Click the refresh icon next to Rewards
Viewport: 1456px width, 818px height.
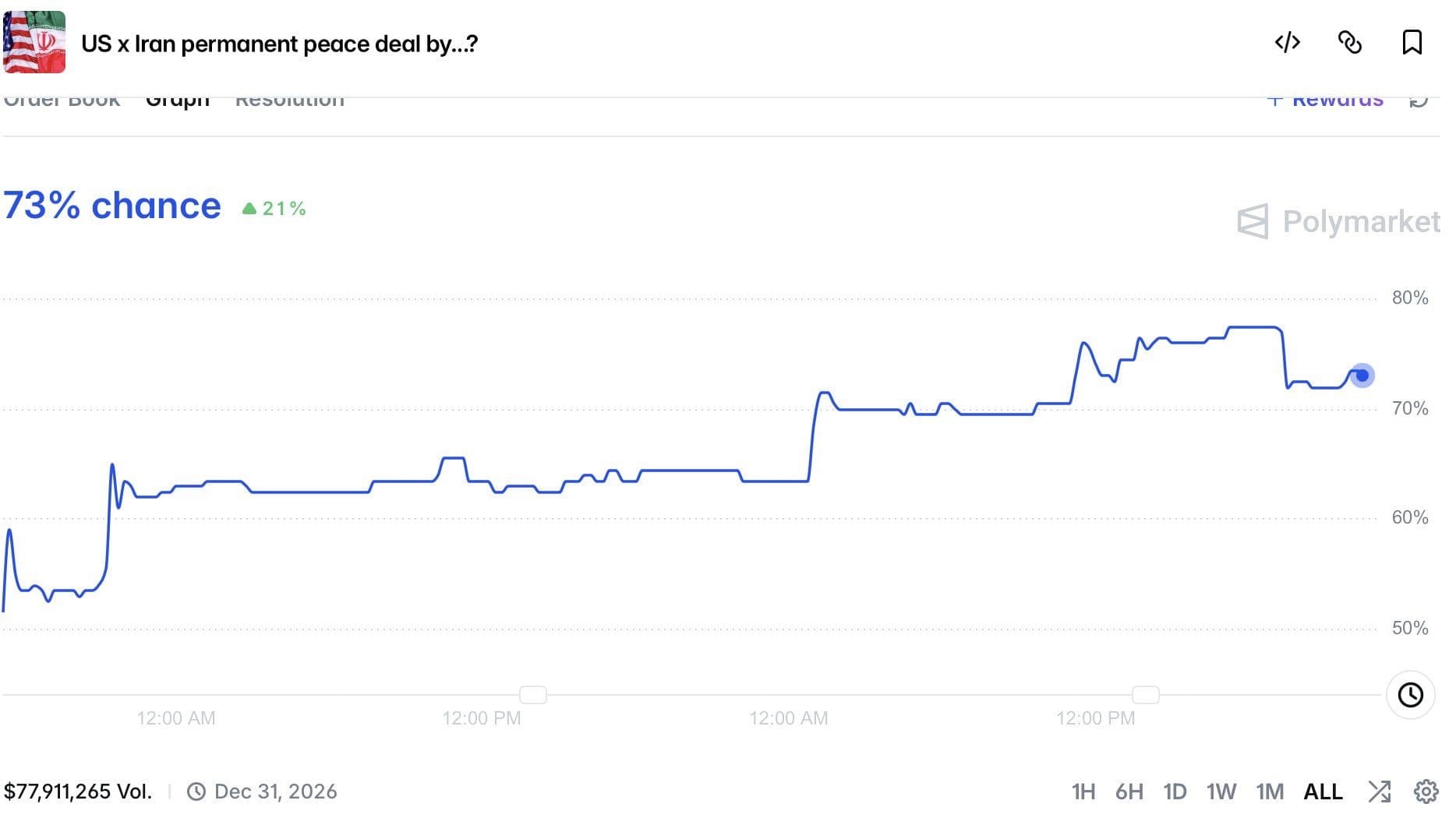tap(1419, 100)
